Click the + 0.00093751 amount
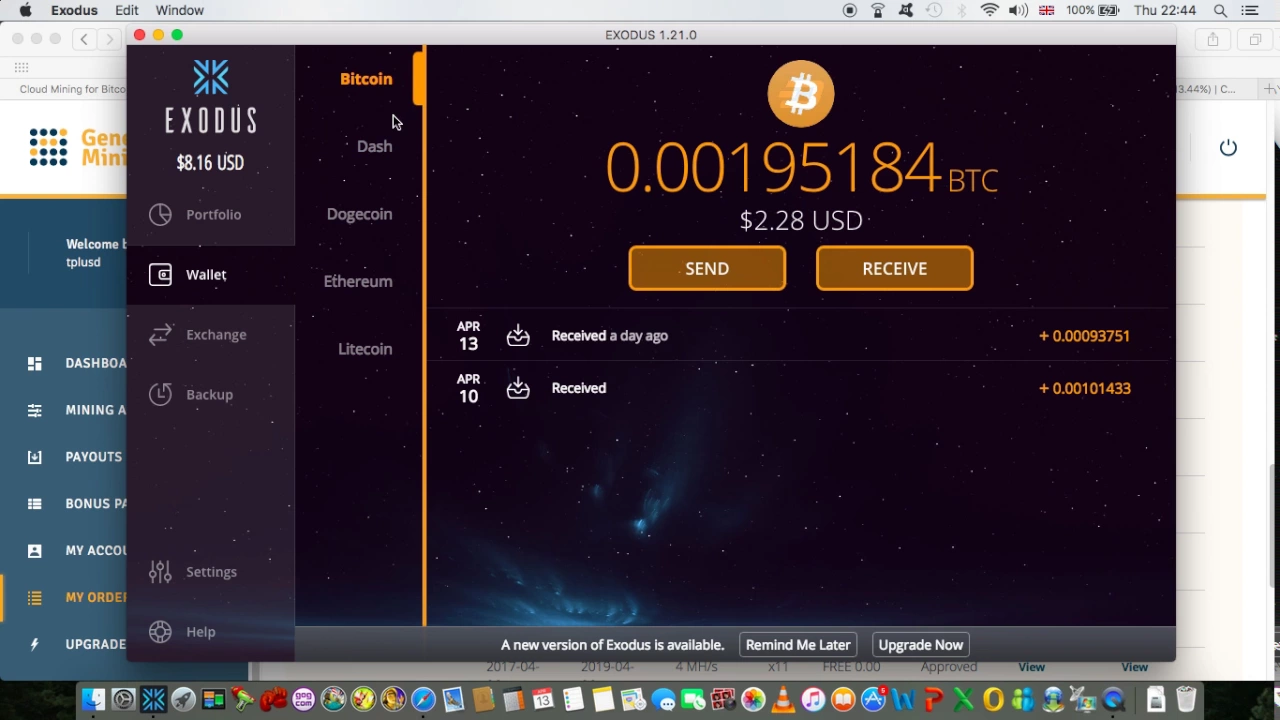This screenshot has height=720, width=1280. [x=1084, y=336]
